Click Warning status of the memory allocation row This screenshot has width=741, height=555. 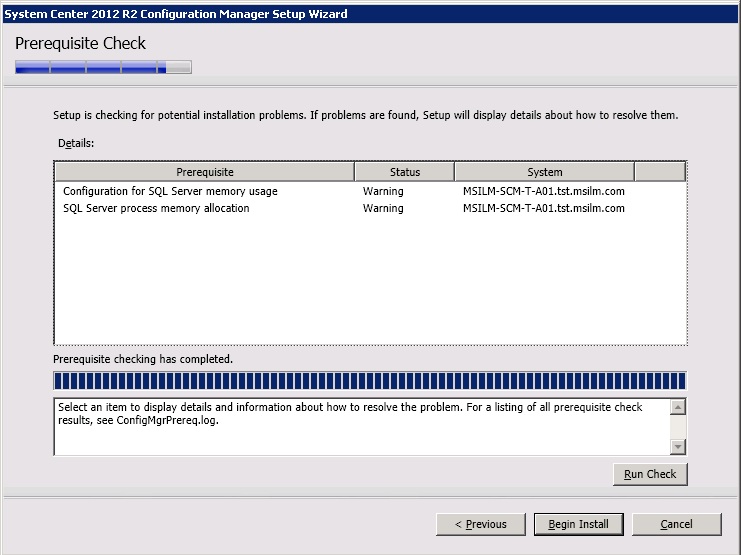tap(383, 209)
